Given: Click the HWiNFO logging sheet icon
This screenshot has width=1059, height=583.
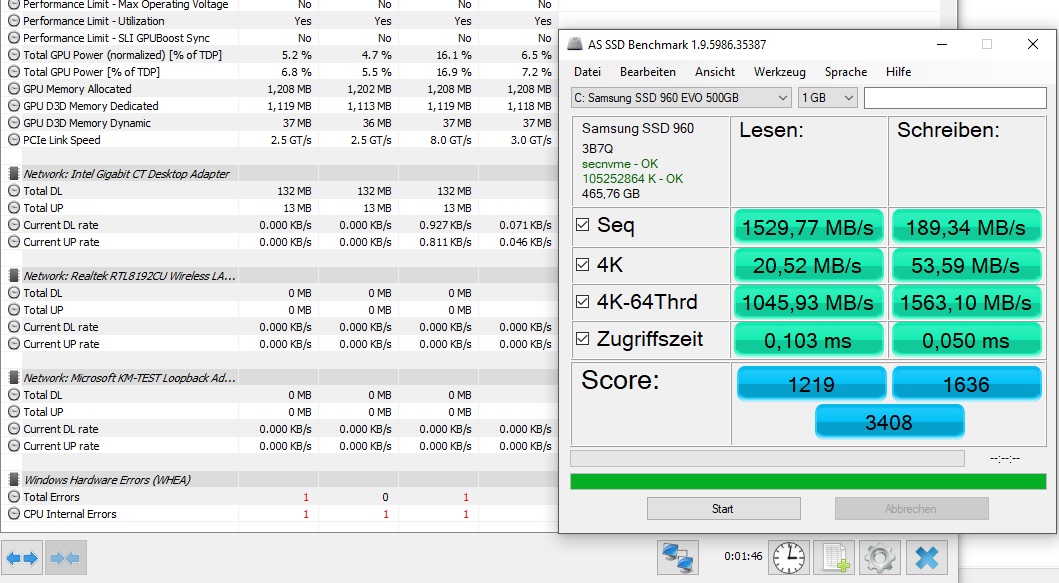Looking at the screenshot, I should tap(835, 558).
